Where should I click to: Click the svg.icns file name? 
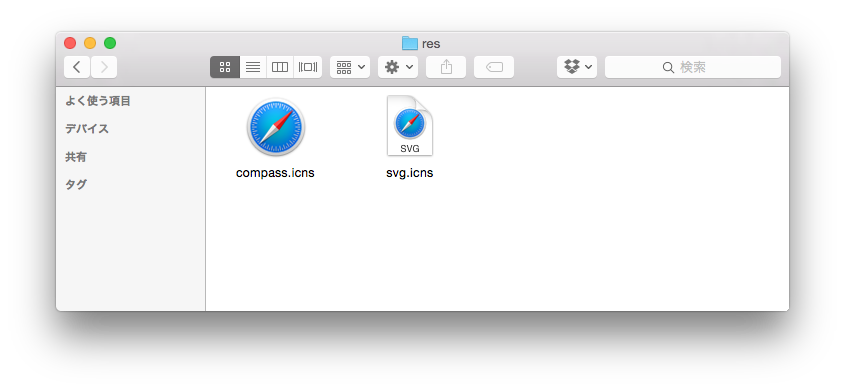410,173
